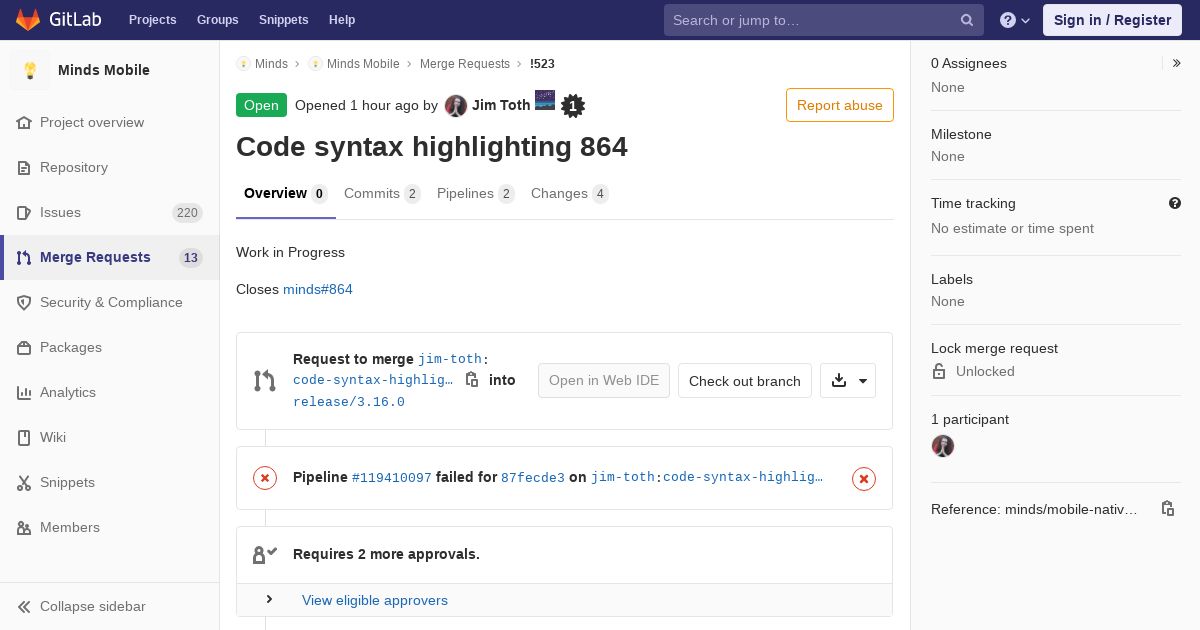
Task: Open Jim Toth author profile link
Action: [x=501, y=105]
